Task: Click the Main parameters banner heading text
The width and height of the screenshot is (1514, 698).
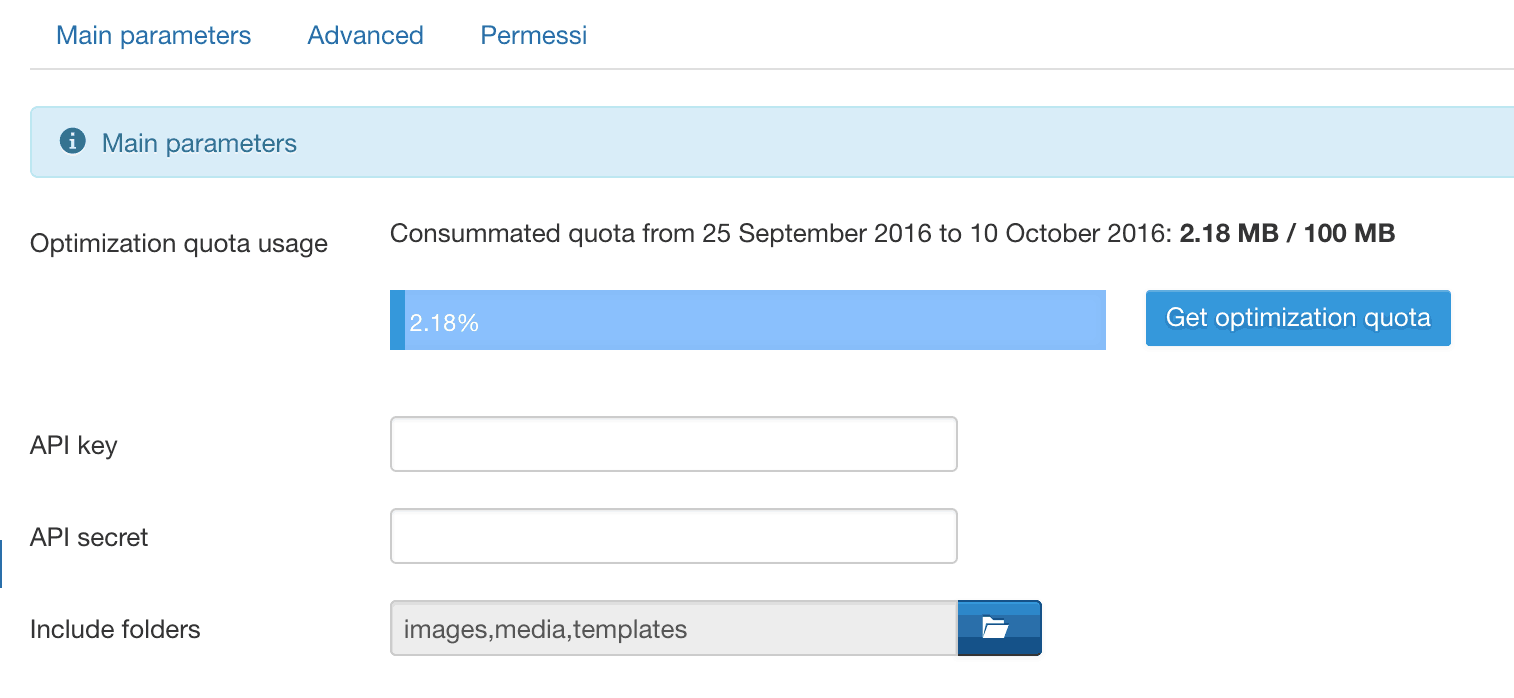Action: pos(199,143)
